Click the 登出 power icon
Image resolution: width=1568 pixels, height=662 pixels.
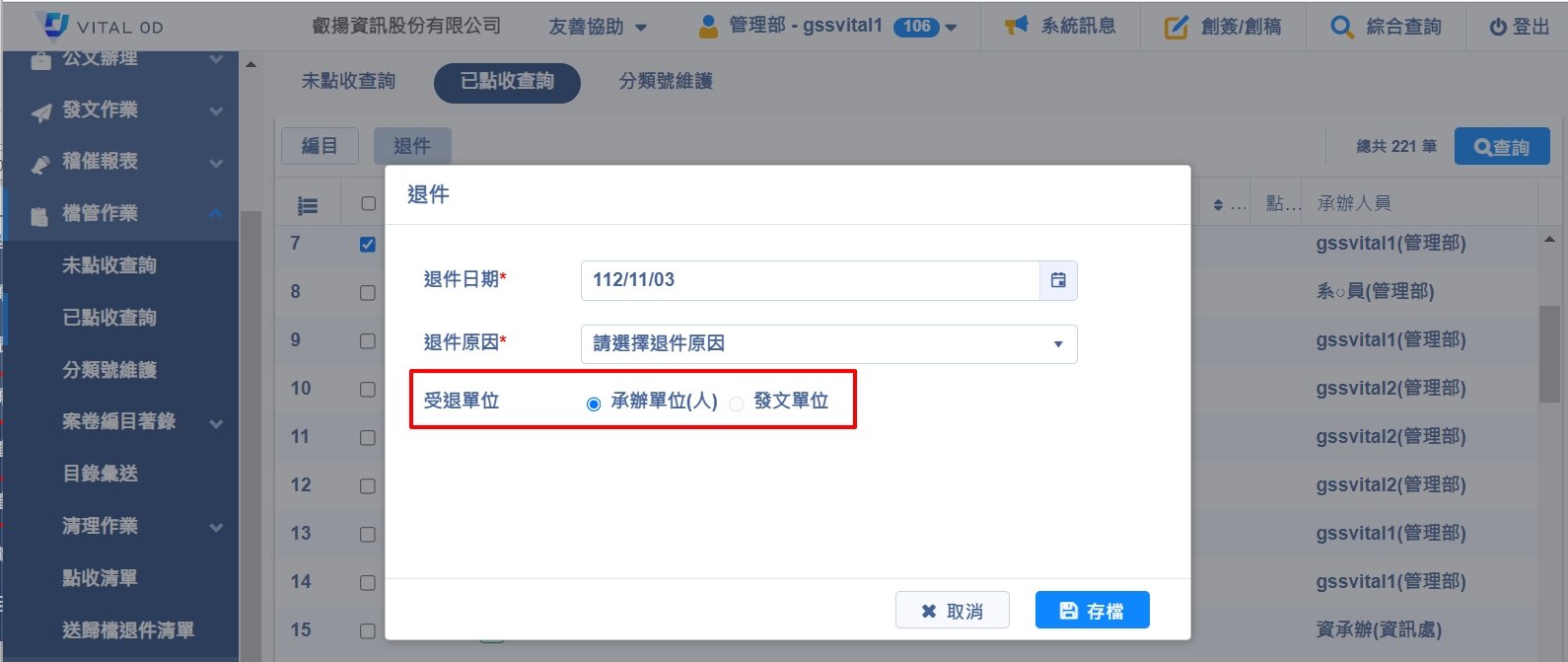pos(1497,27)
